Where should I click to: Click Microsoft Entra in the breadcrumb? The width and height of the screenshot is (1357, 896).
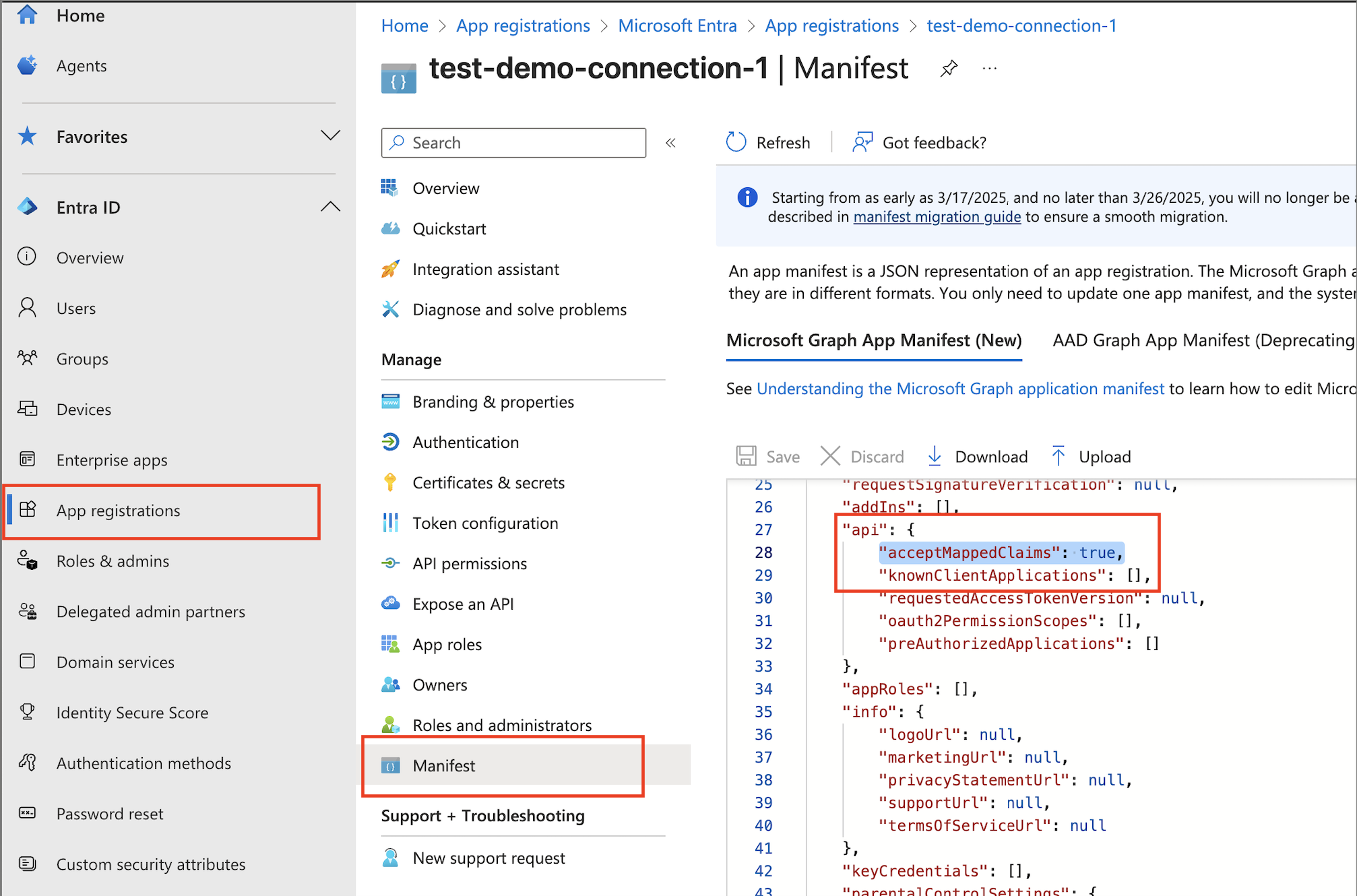click(677, 26)
